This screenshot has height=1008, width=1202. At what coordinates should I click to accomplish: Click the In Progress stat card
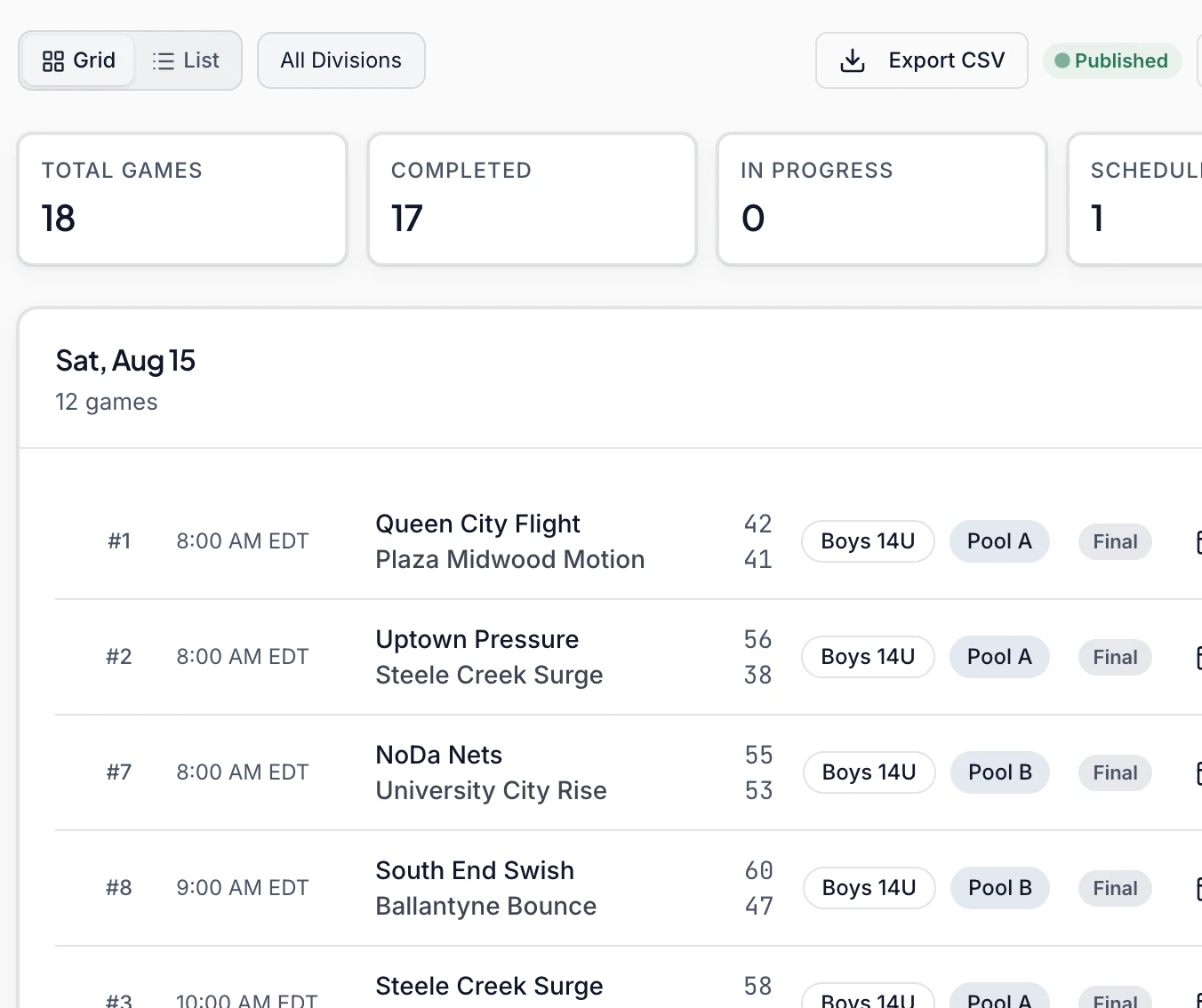[x=882, y=199]
